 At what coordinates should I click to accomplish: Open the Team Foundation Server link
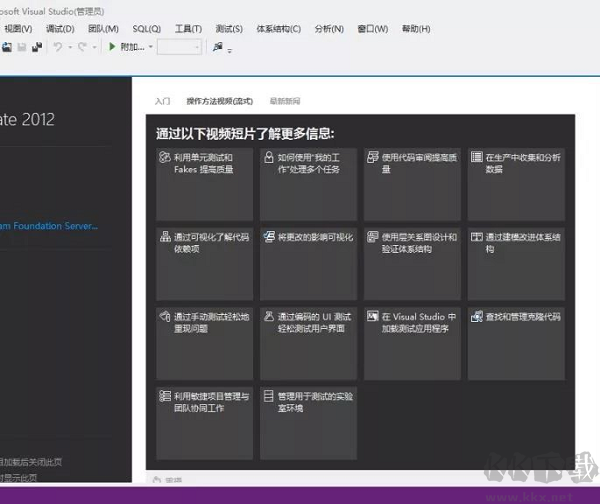pyautogui.click(x=50, y=227)
